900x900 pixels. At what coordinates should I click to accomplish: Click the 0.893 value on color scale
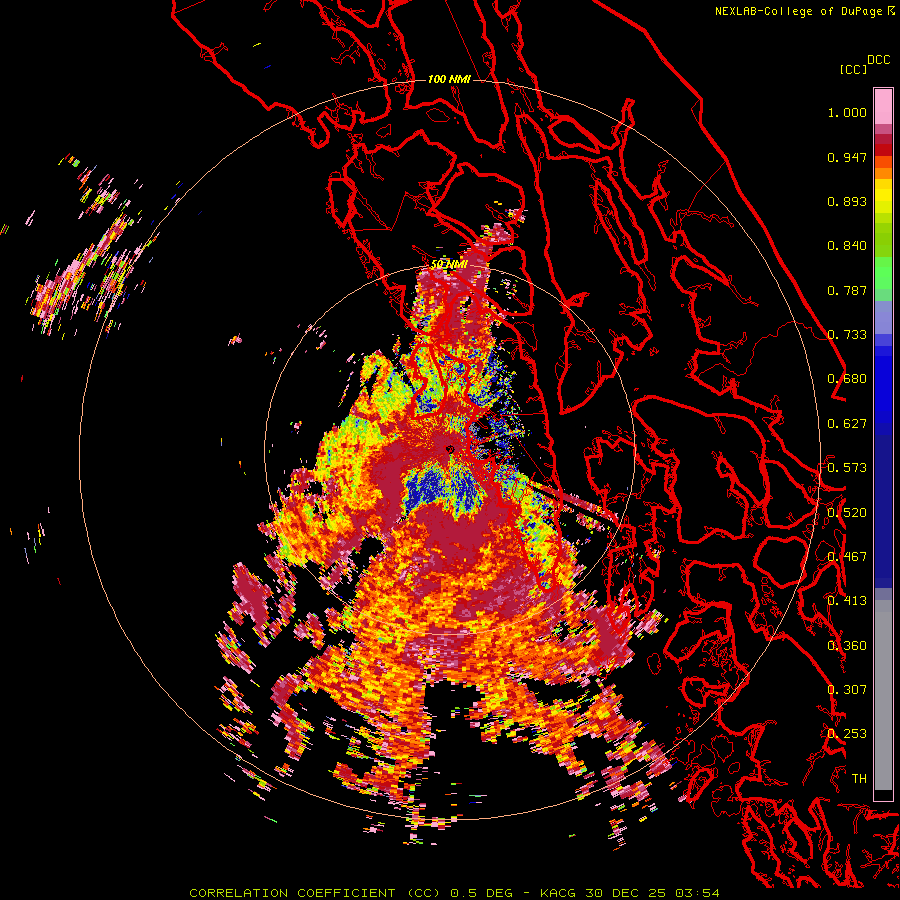[x=847, y=201]
